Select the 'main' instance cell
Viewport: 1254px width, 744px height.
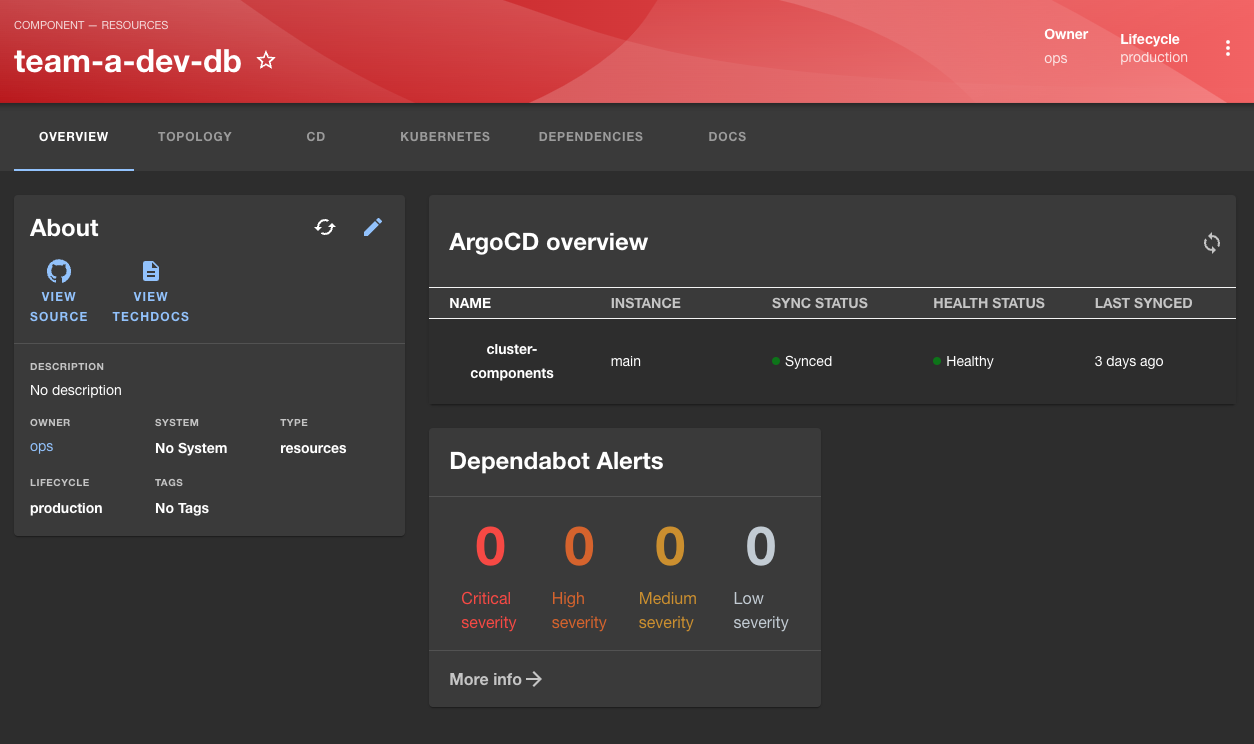[626, 361]
